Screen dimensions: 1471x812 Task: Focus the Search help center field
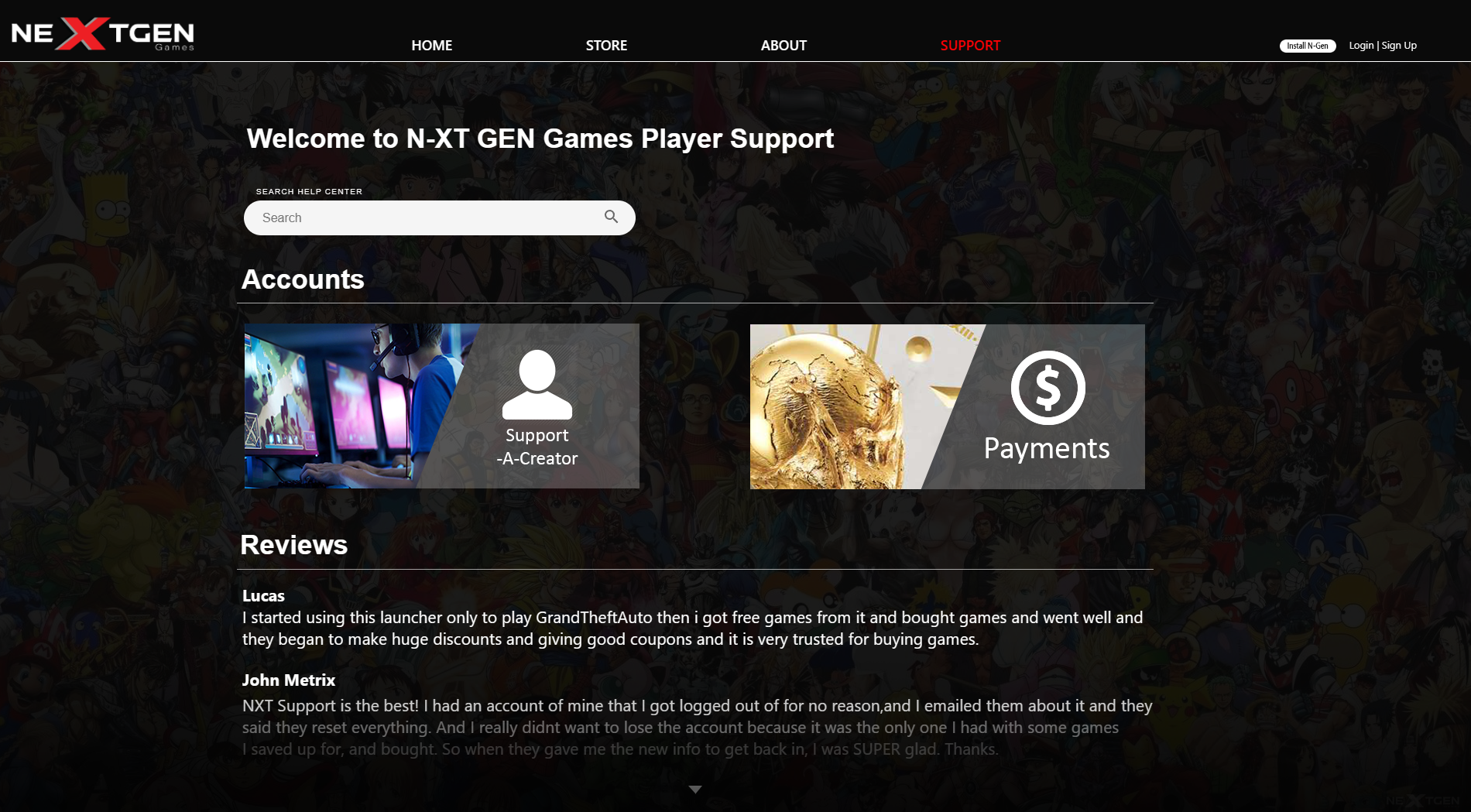(x=439, y=218)
